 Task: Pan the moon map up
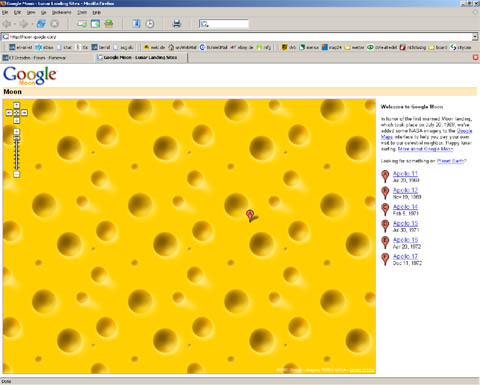pos(17,105)
